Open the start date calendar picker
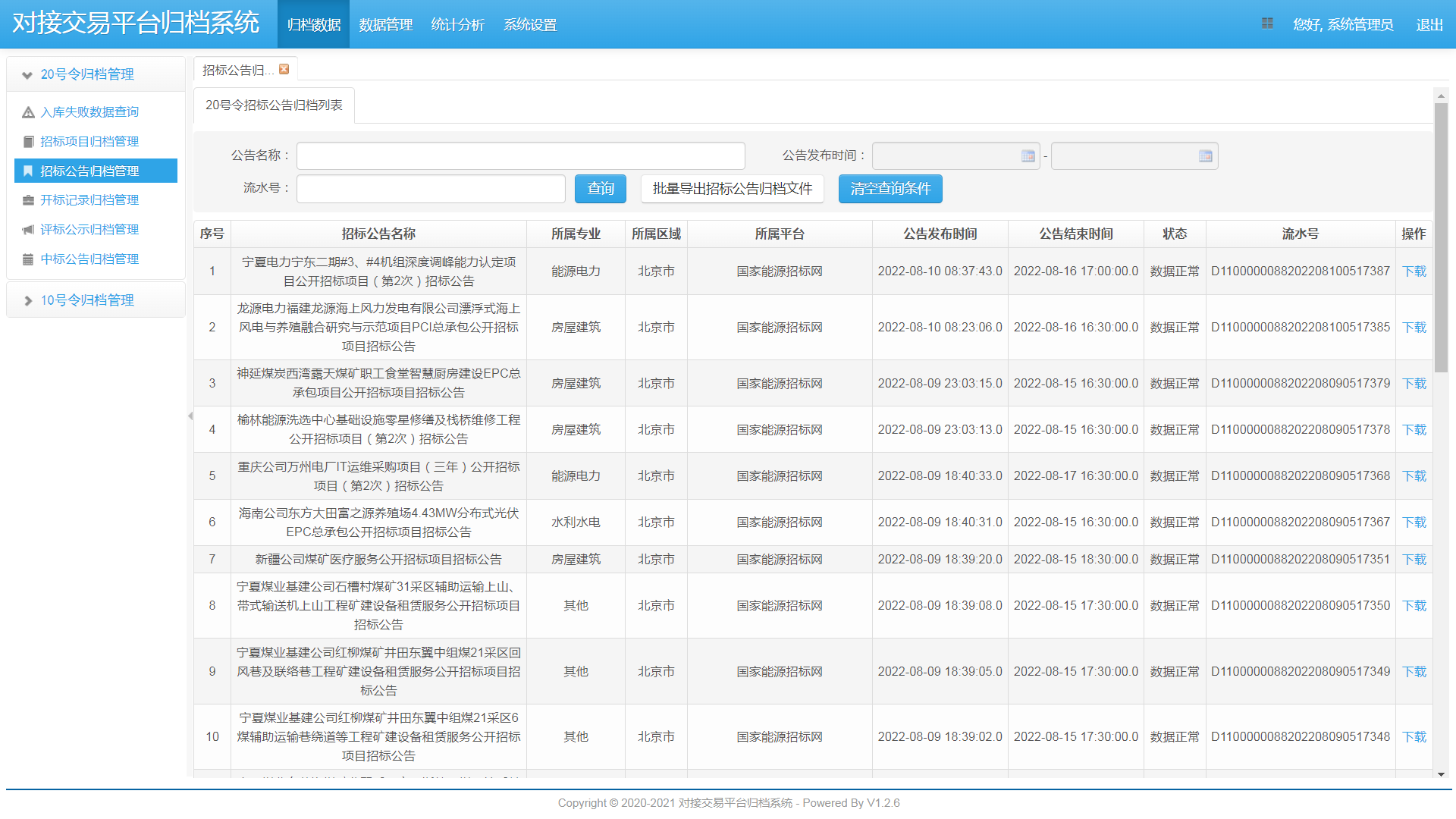 [1028, 156]
